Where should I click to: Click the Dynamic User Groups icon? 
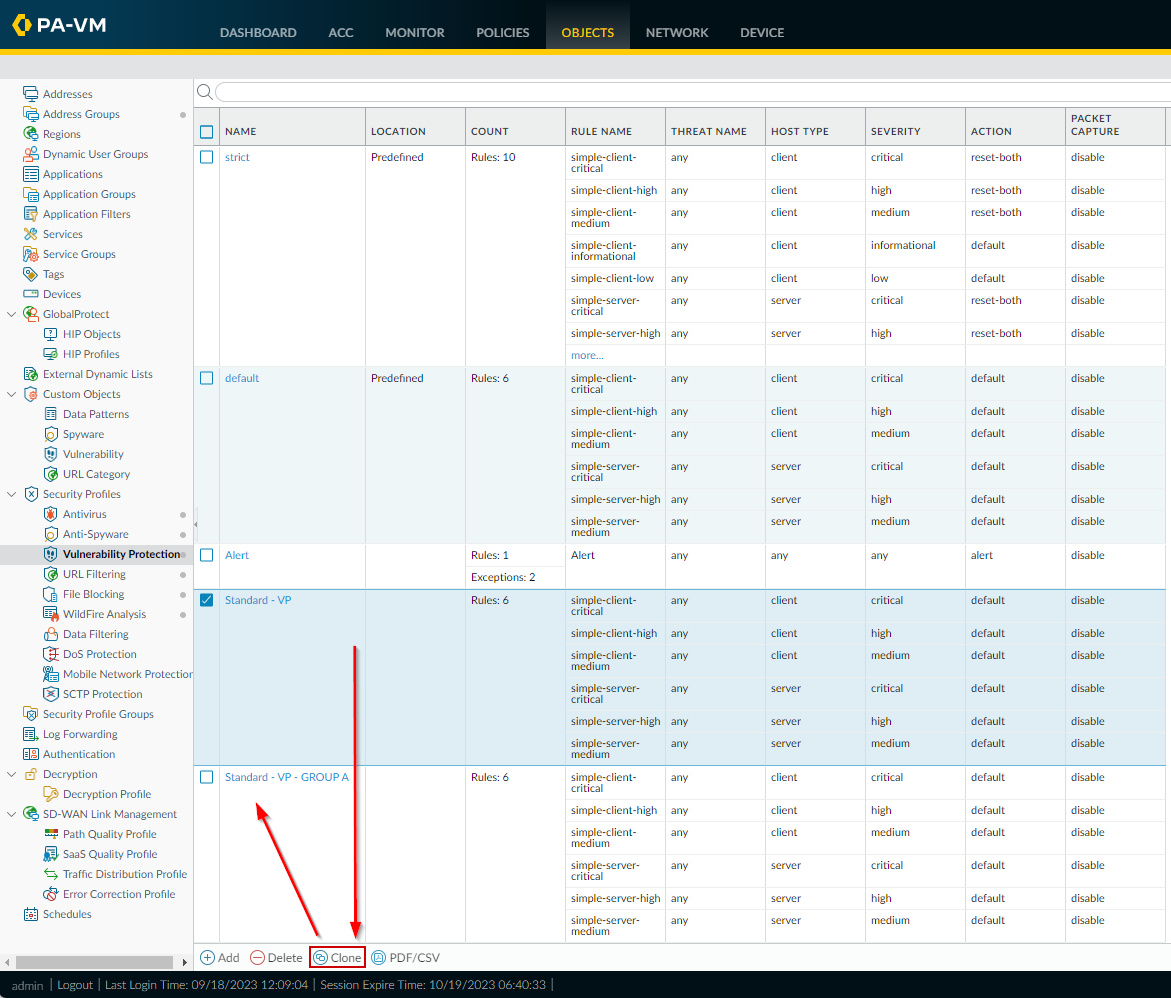click(x=31, y=154)
